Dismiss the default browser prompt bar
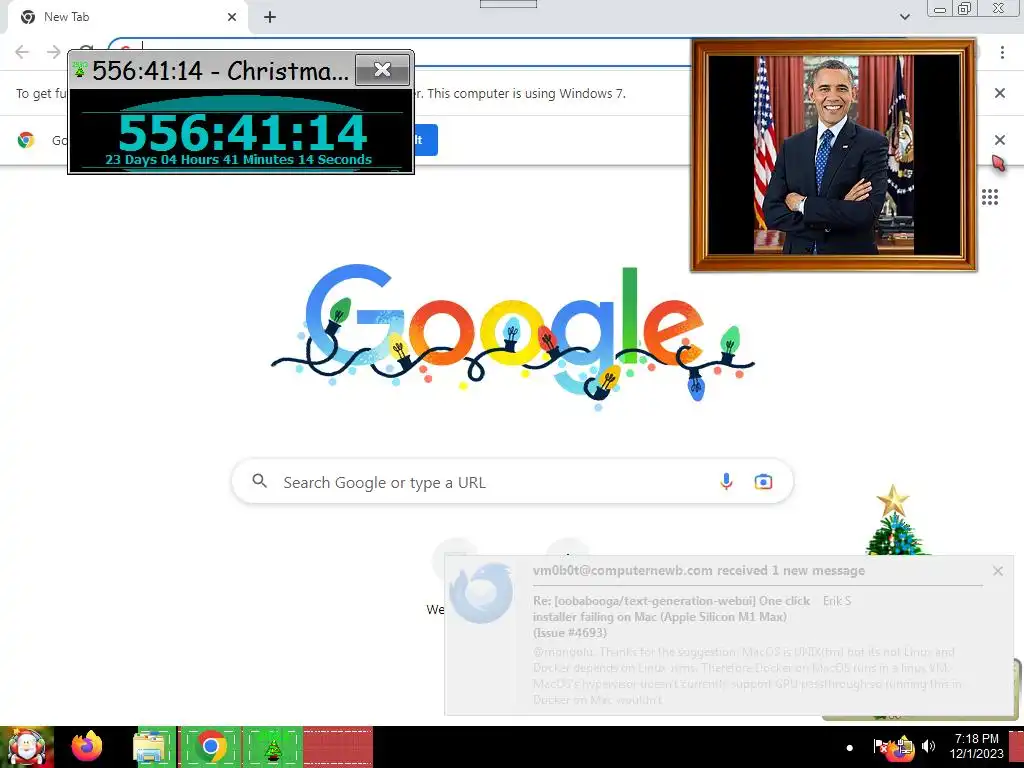 click(999, 140)
